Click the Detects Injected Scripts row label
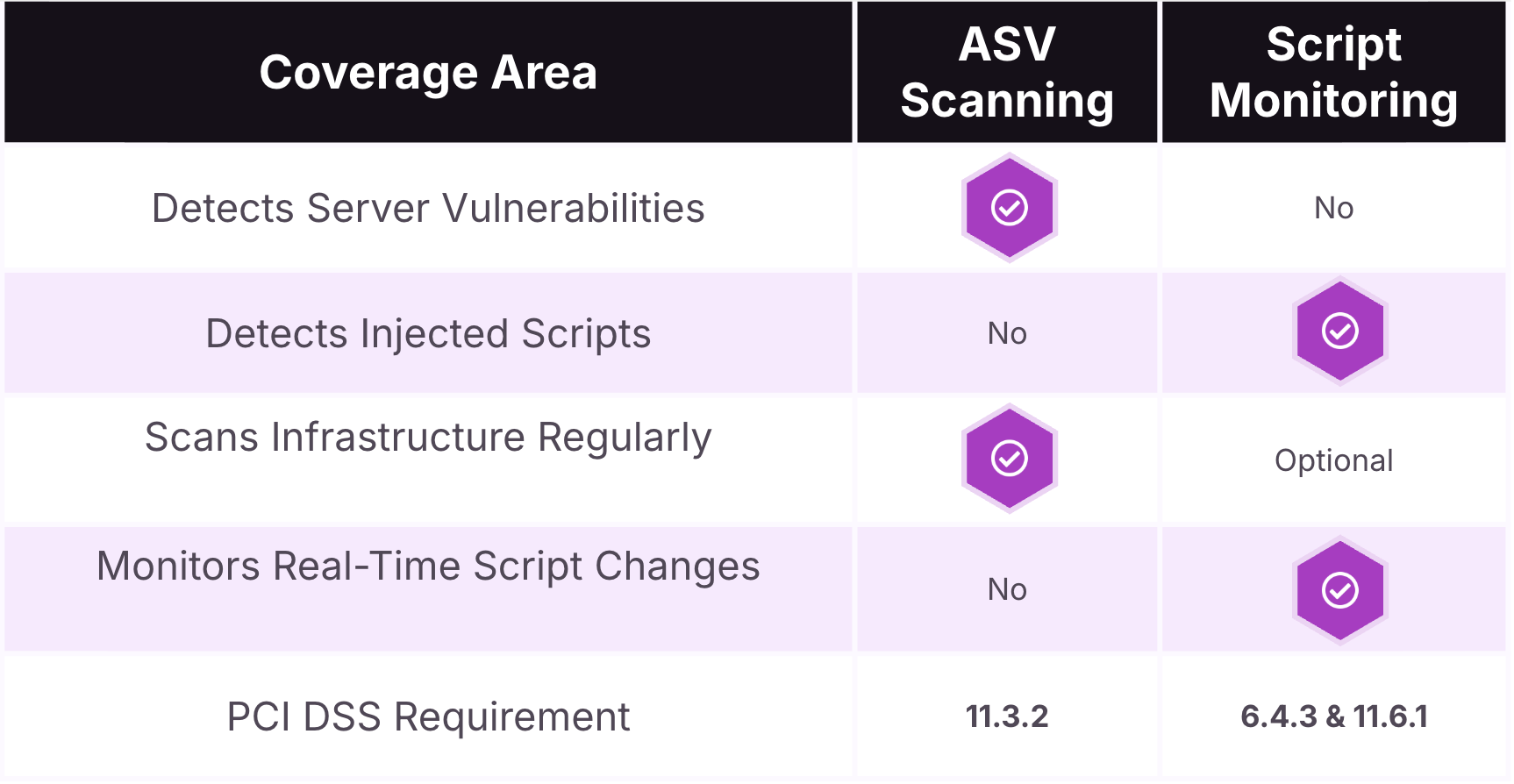The width and height of the screenshot is (1514, 784). [x=428, y=334]
